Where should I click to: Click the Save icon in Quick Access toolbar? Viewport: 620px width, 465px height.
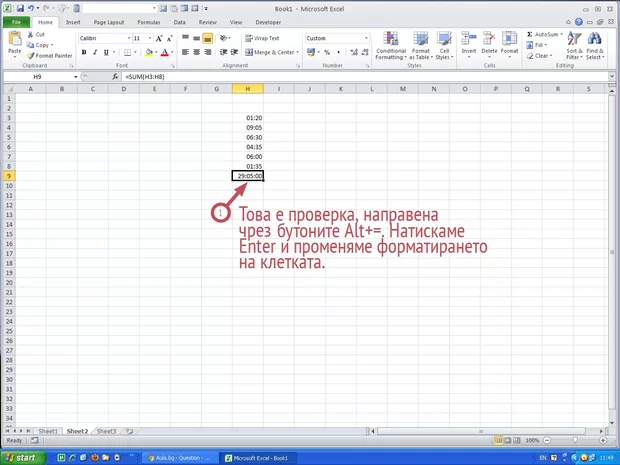coord(20,8)
